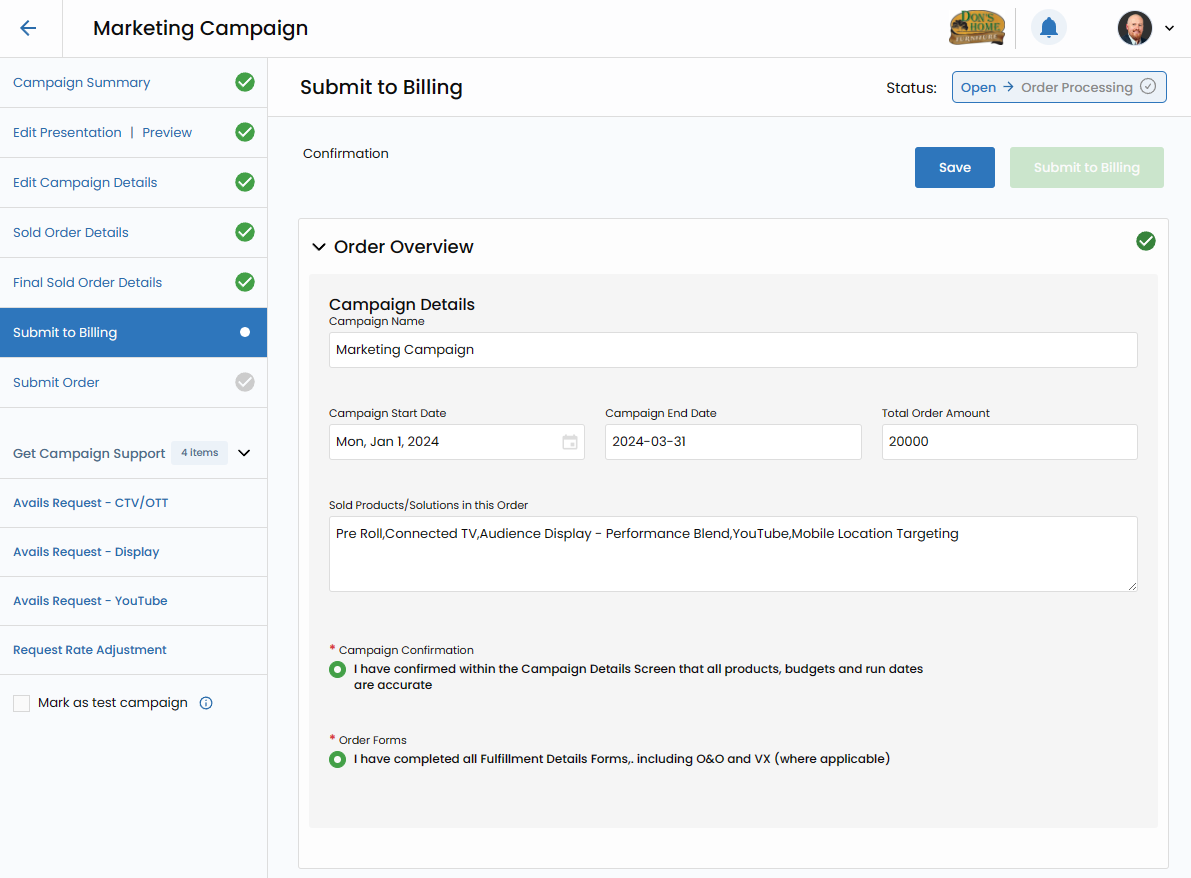Screen dimensions: 1191x878
Task: Select the Campaign Confirmation radio button
Action: (338, 669)
